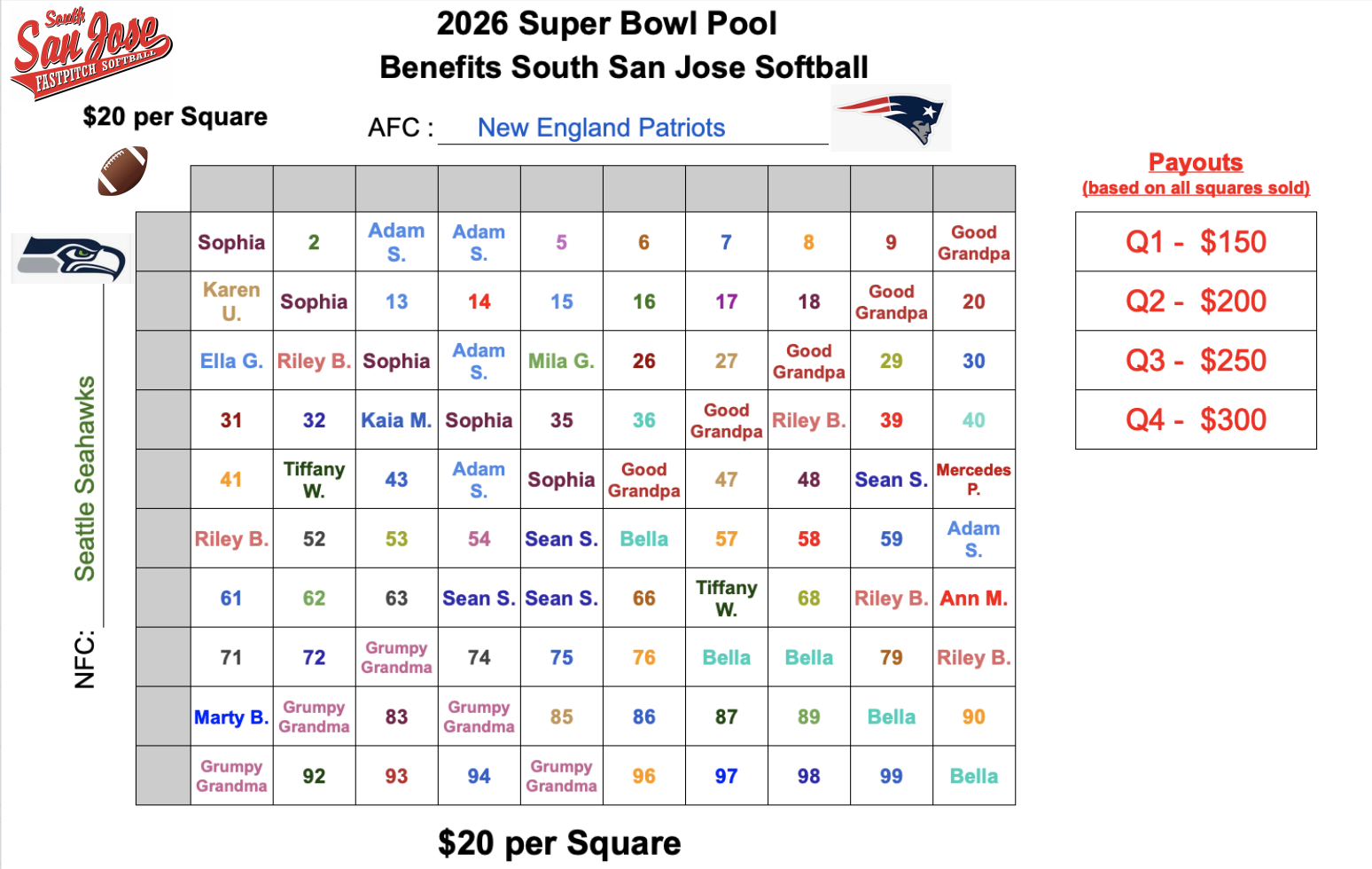Click the Payouts heading link
1372x869 pixels.
(x=1195, y=162)
